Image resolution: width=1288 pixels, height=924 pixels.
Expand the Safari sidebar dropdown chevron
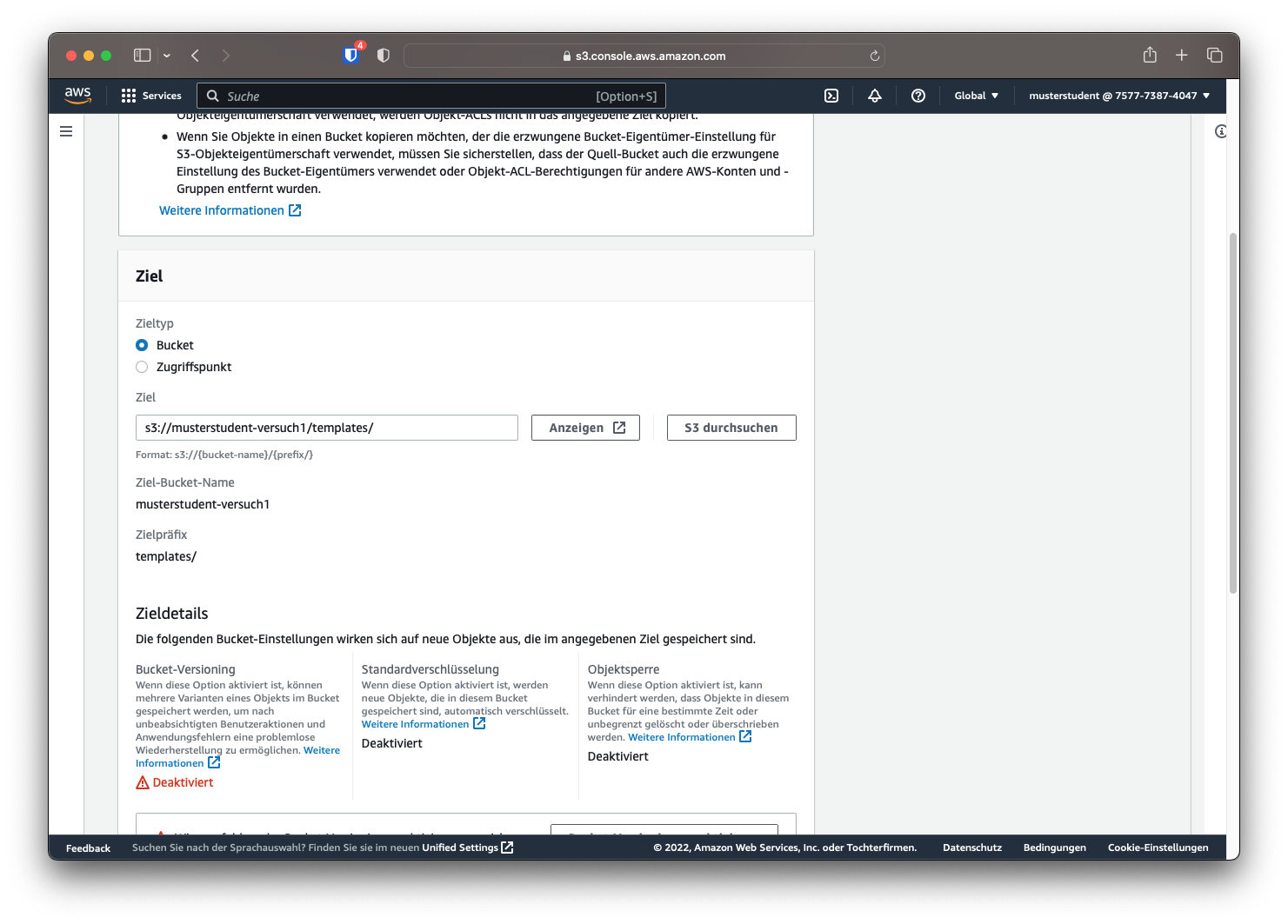167,56
